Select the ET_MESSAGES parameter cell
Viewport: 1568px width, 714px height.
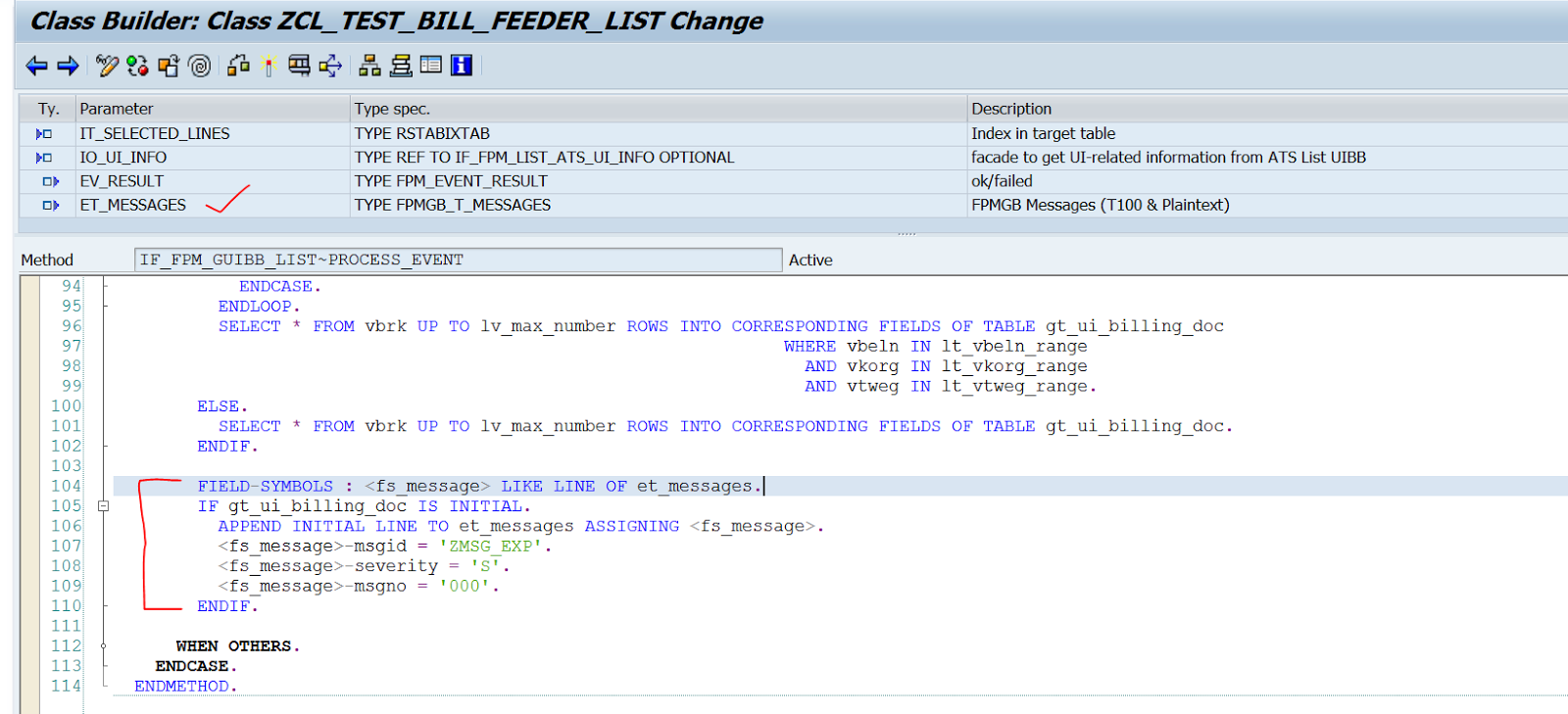213,205
